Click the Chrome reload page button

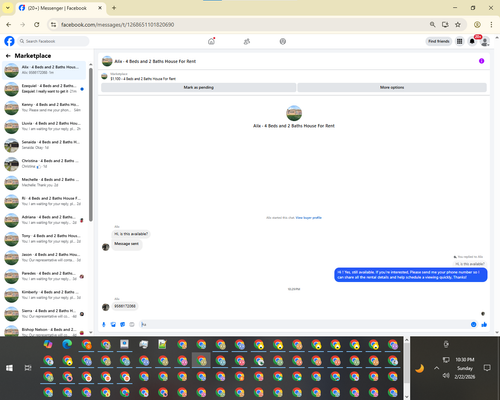point(37,24)
